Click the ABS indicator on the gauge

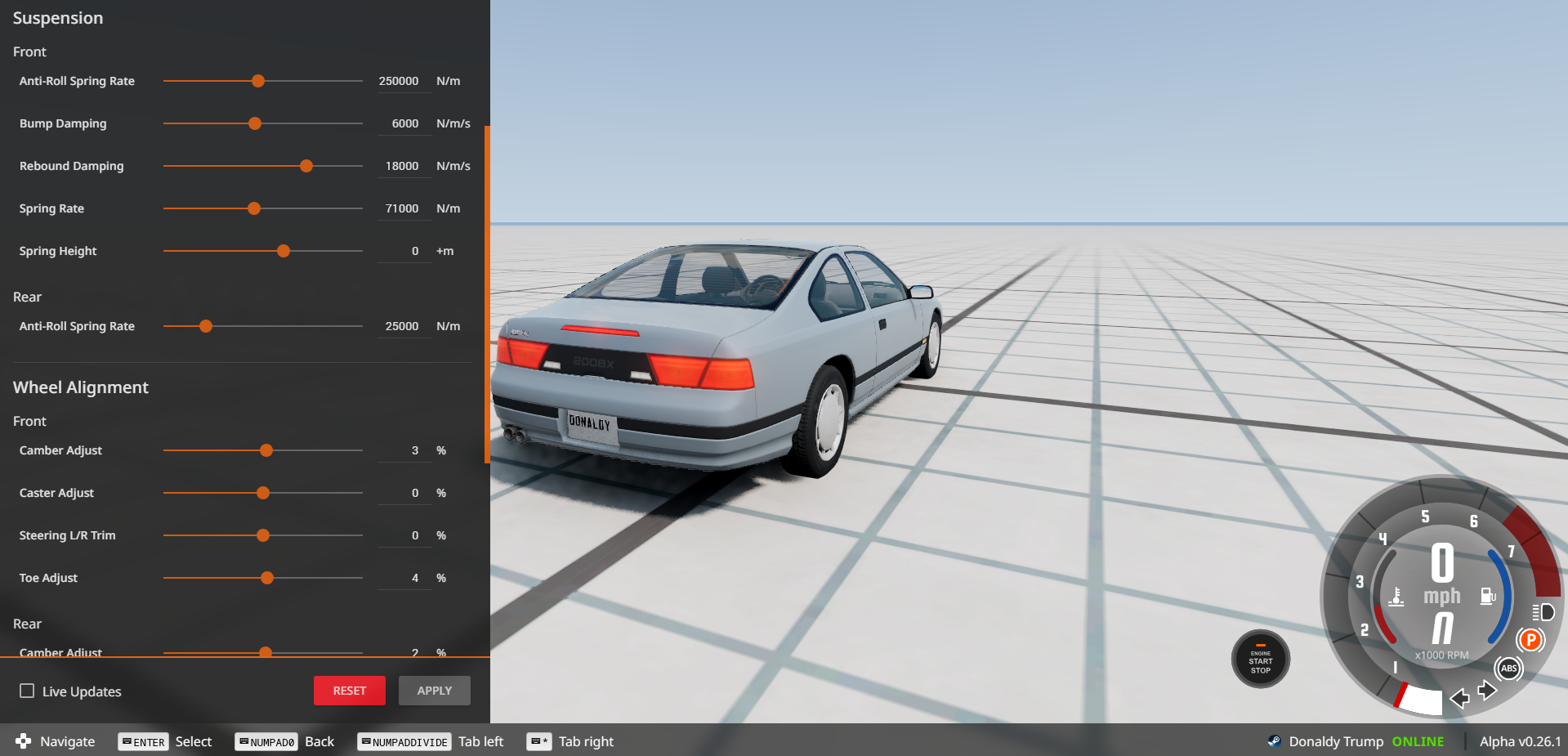click(x=1509, y=669)
